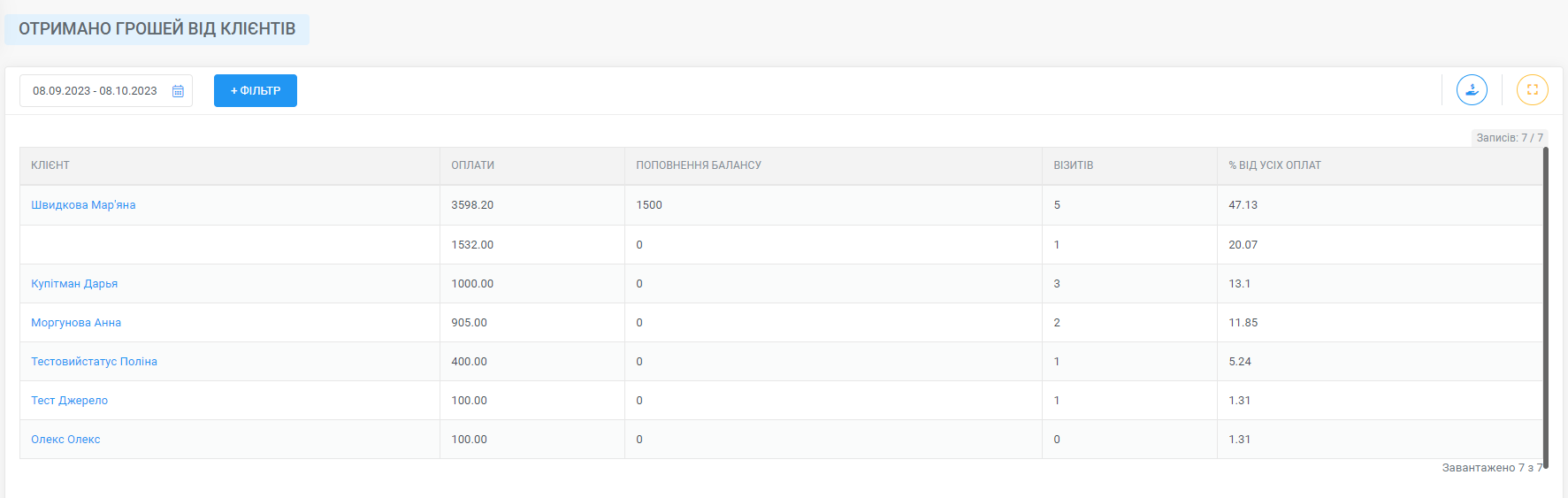Toggle fullscreen with the orange expand icon
The height and width of the screenshot is (498, 1568).
[x=1533, y=89]
